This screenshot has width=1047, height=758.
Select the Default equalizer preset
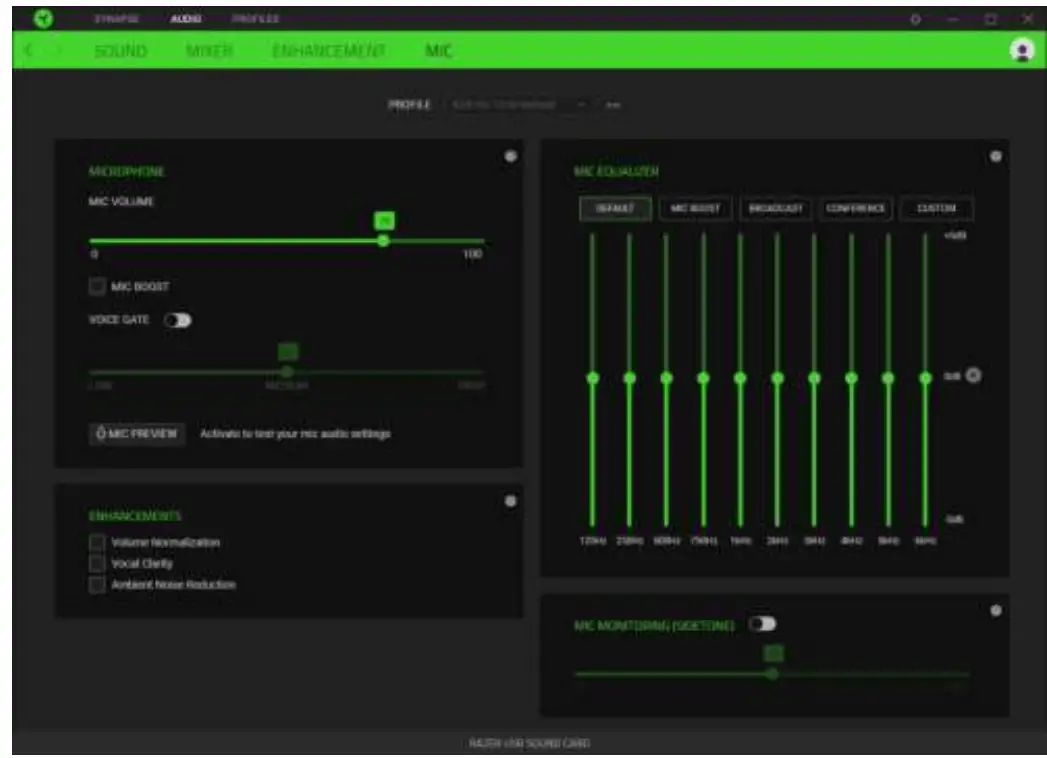615,208
